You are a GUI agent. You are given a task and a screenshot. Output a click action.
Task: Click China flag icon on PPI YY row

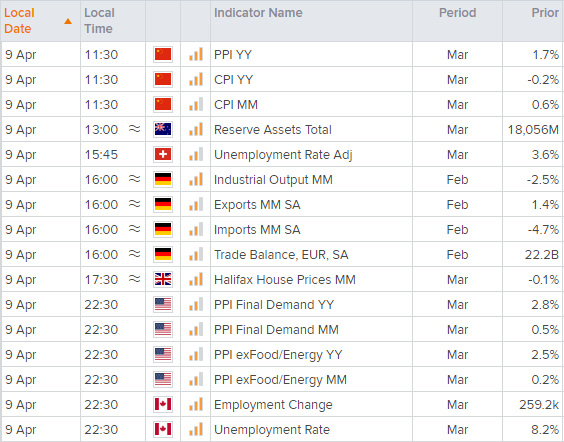pyautogui.click(x=163, y=54)
